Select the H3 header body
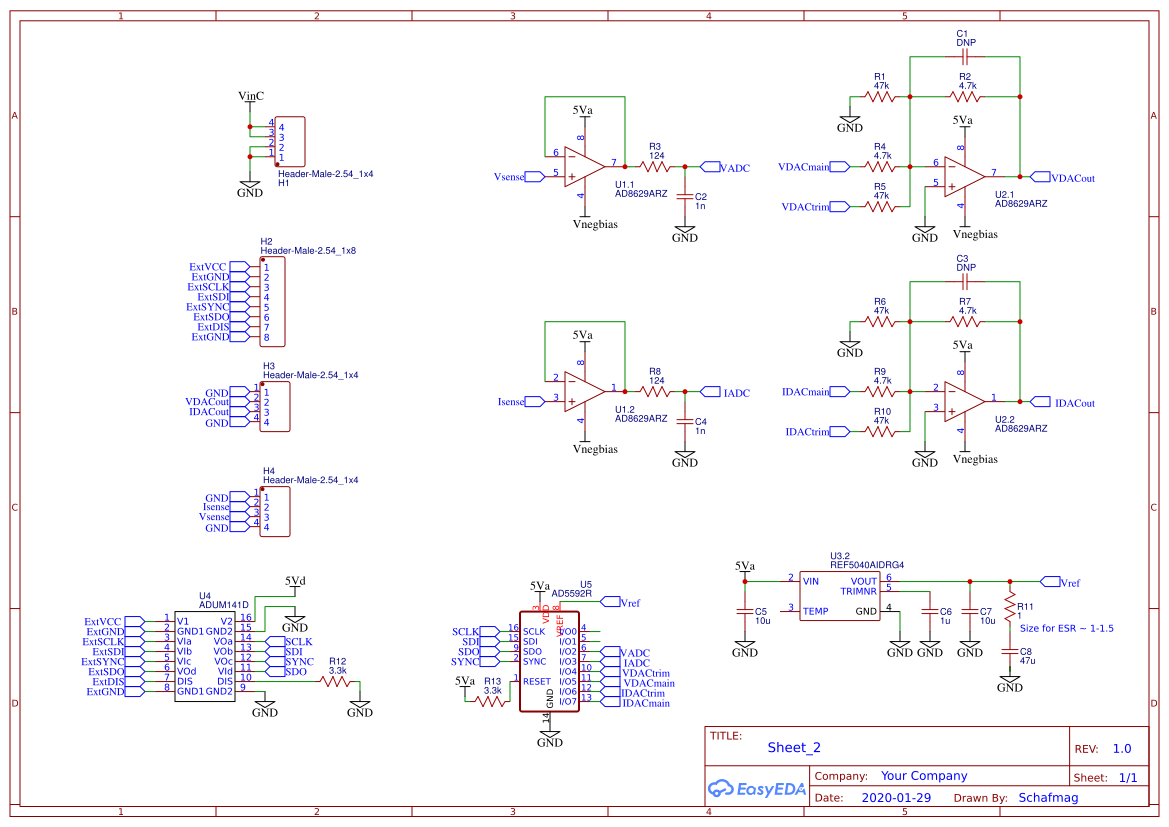The height and width of the screenshot is (827, 1169). pyautogui.click(x=274, y=406)
